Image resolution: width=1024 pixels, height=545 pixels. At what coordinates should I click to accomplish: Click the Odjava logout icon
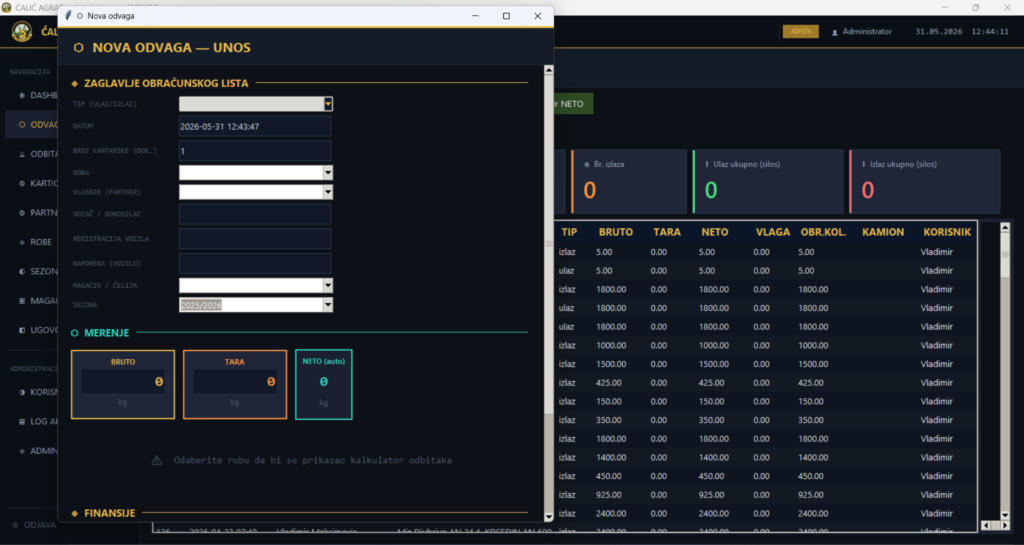coord(15,525)
